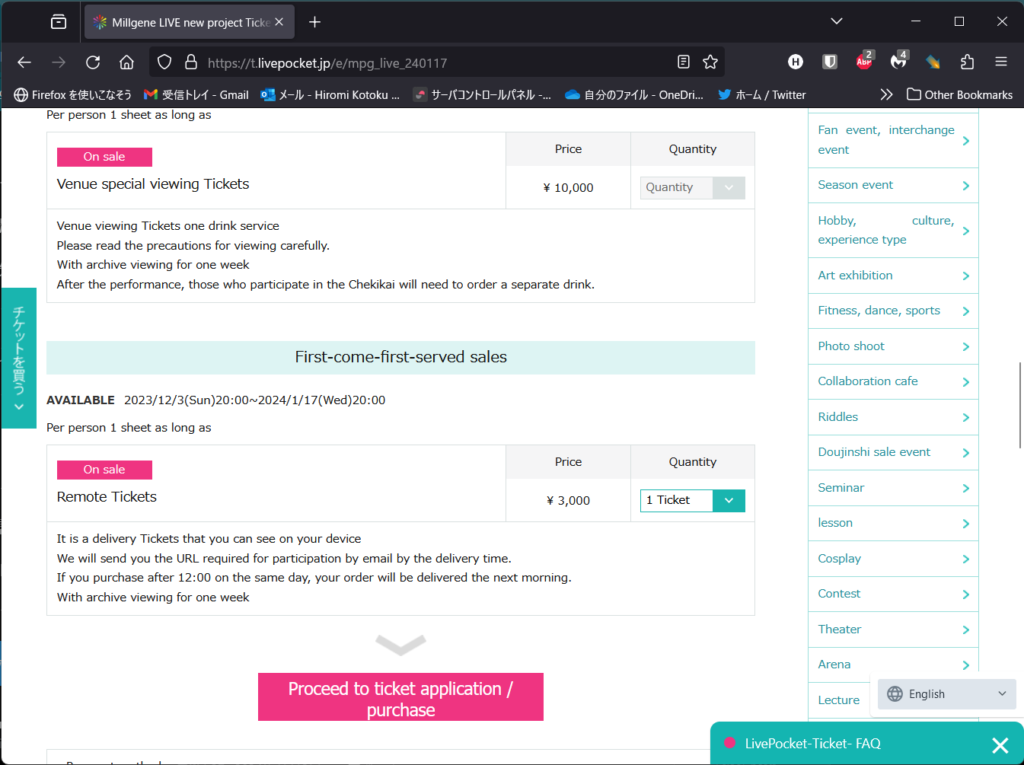The image size is (1024, 765).
Task: Open the Firefox extensions puzzle icon
Action: [x=967, y=62]
